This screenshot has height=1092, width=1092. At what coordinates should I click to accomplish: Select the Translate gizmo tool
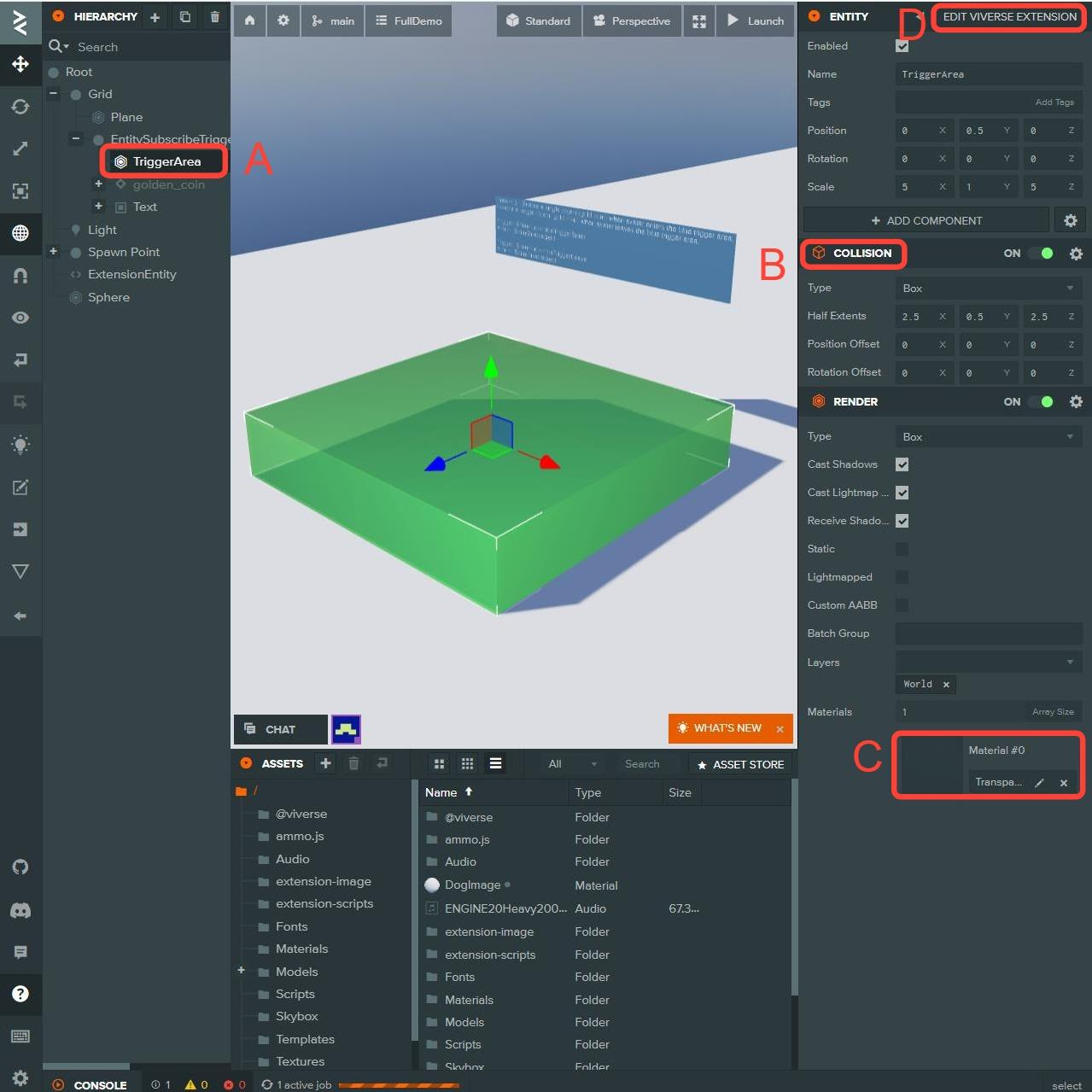(x=20, y=64)
